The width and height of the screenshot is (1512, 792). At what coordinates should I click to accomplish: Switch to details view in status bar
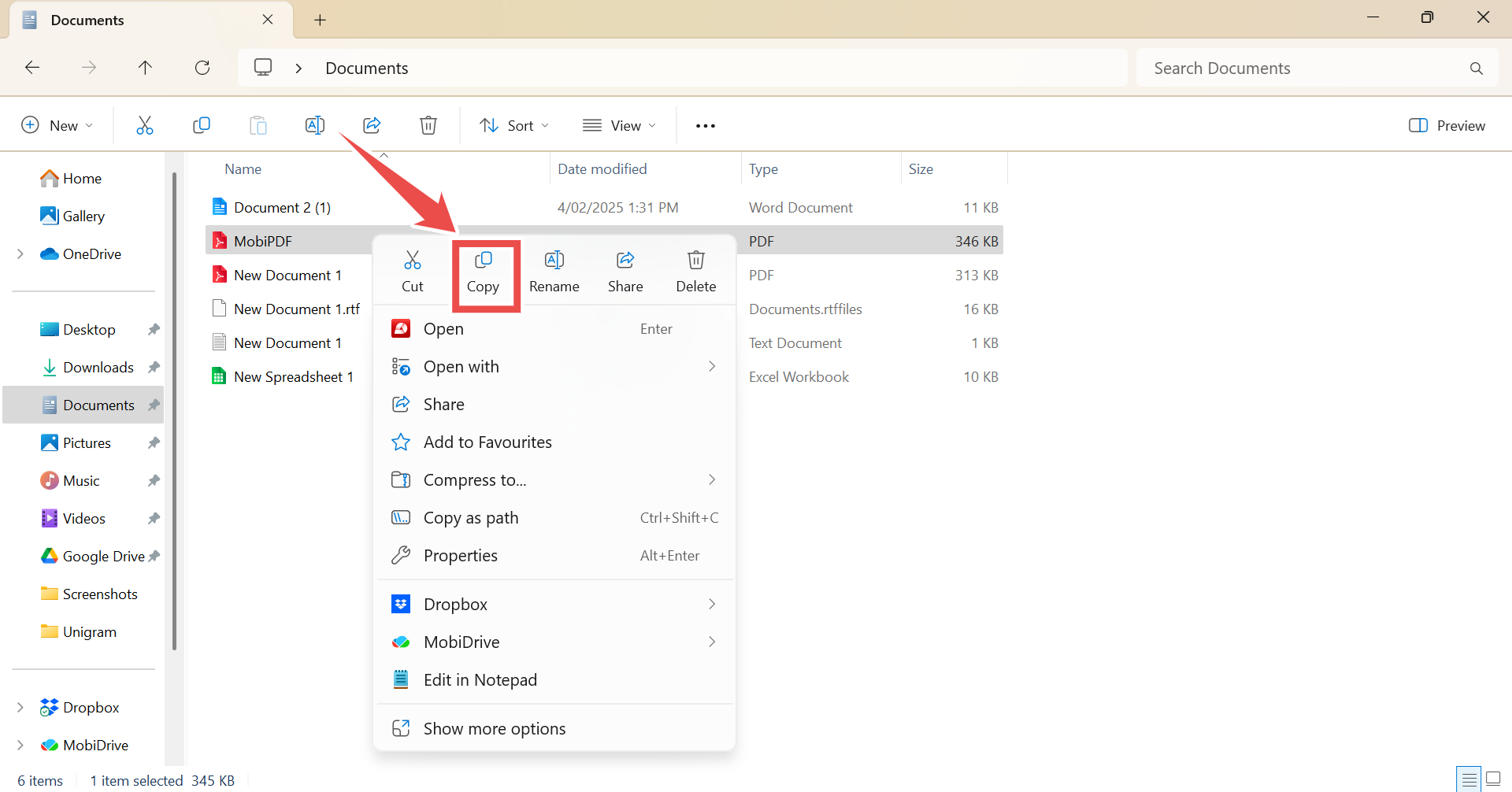pos(1469,779)
